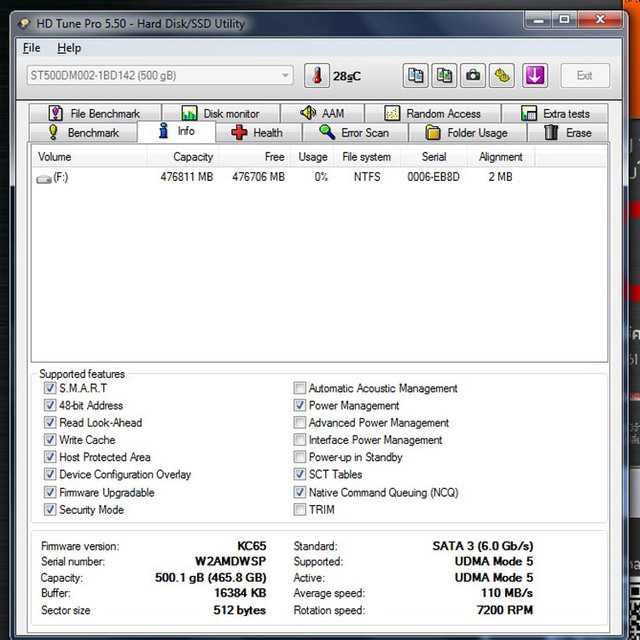
Task: Select the NTFS file system cell
Action: click(x=367, y=177)
